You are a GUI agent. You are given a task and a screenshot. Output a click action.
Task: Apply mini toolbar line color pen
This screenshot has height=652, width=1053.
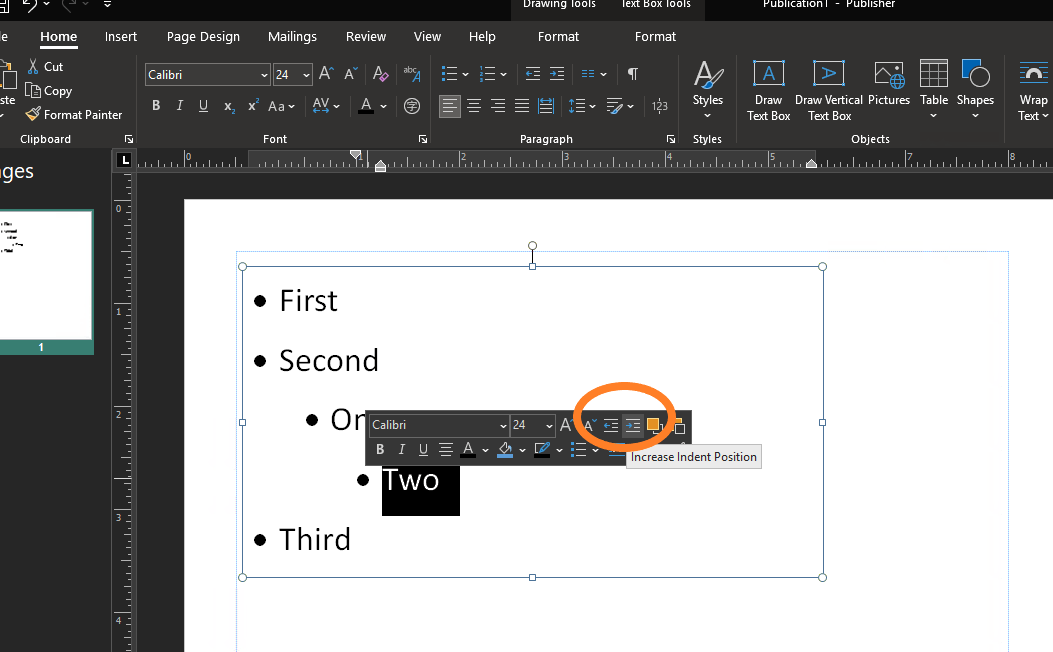click(542, 449)
